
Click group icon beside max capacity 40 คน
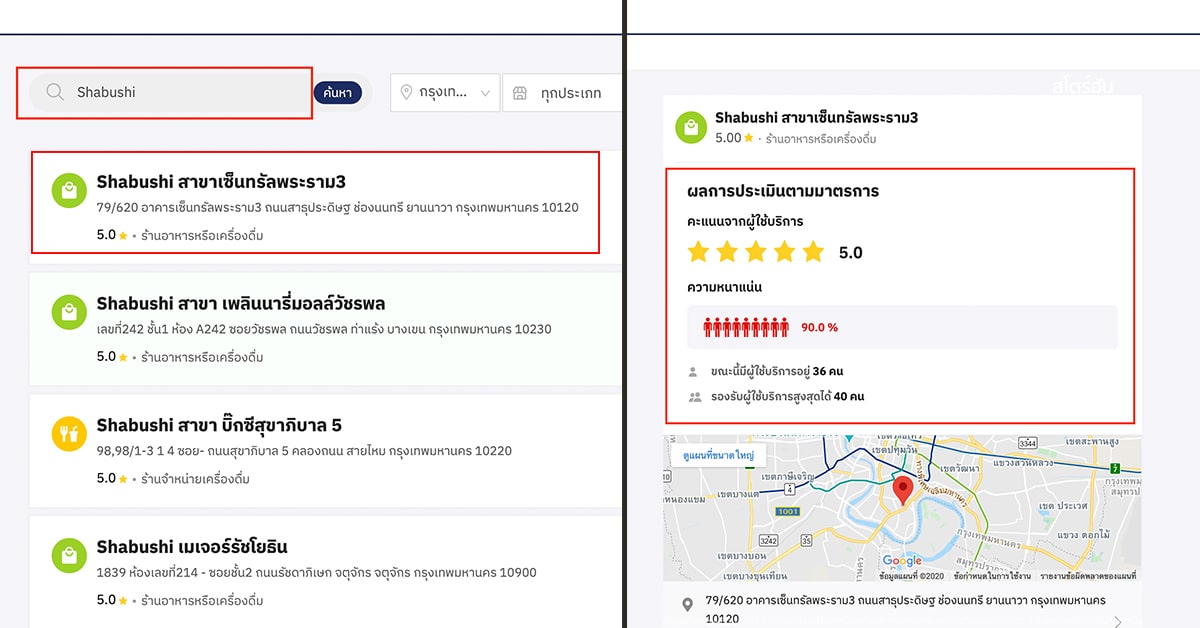pyautogui.click(x=694, y=397)
